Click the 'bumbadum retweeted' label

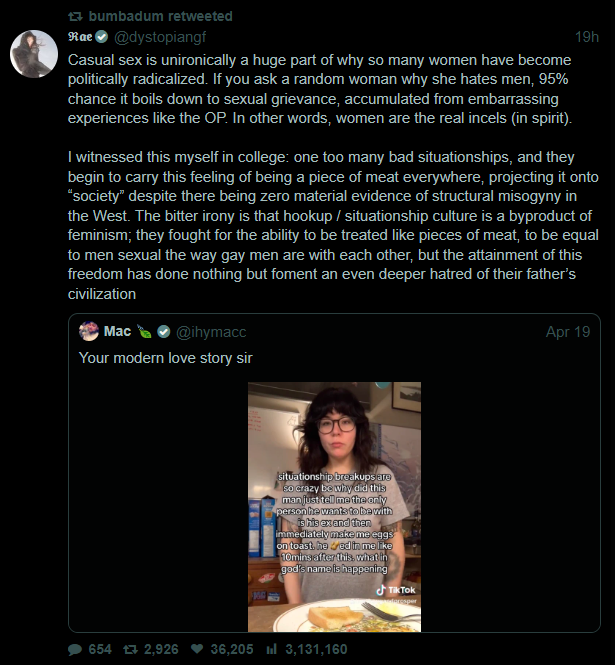pyautogui.click(x=160, y=16)
